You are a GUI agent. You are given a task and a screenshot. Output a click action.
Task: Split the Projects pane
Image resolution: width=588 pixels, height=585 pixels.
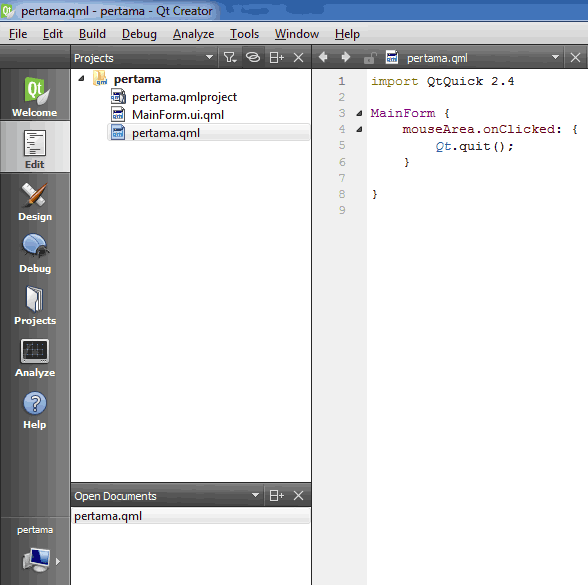pyautogui.click(x=277, y=58)
